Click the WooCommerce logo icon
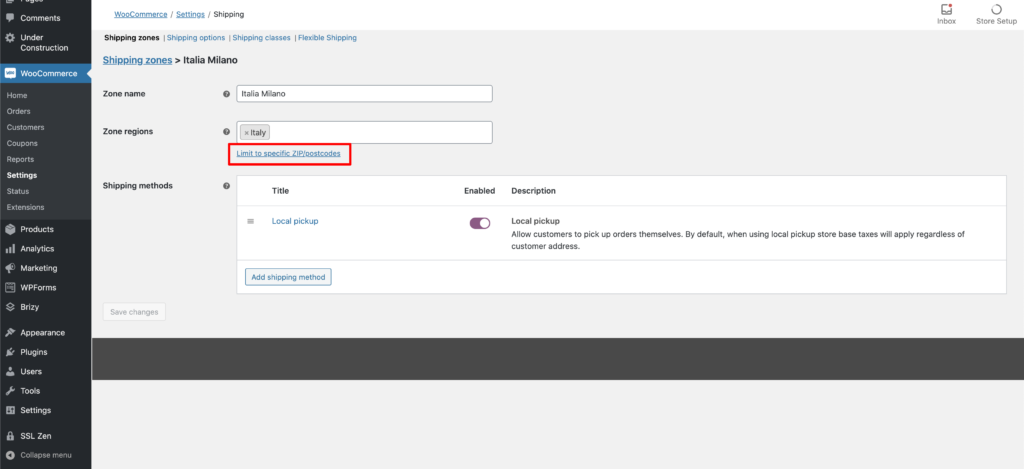 (x=10, y=73)
